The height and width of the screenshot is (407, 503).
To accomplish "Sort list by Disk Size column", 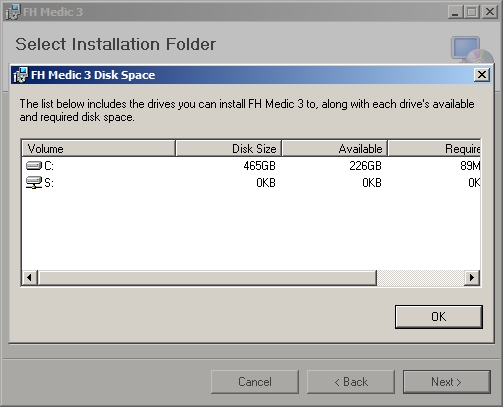I will (x=229, y=149).
